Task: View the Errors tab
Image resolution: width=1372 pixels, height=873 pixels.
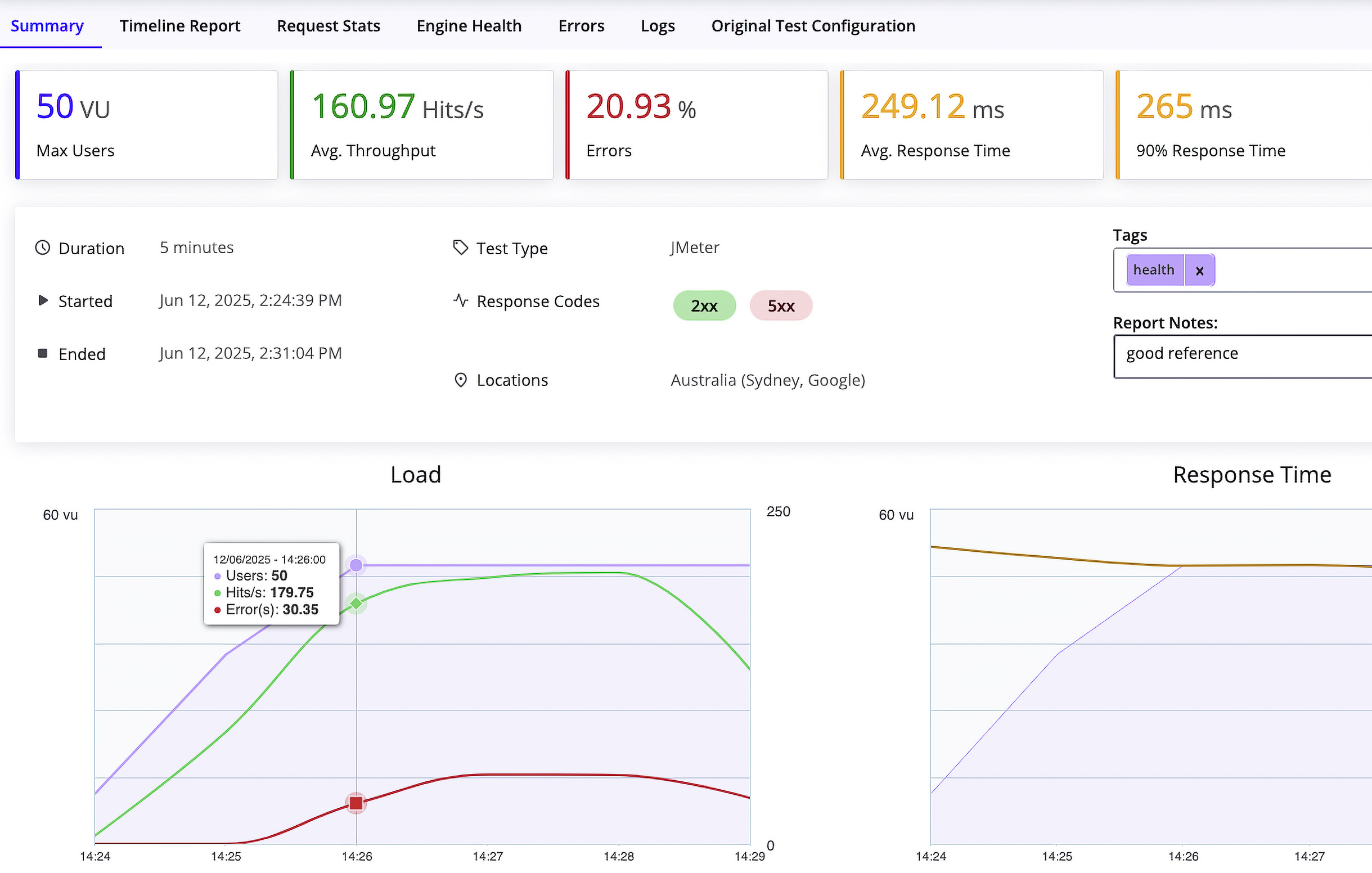Action: 581,26
